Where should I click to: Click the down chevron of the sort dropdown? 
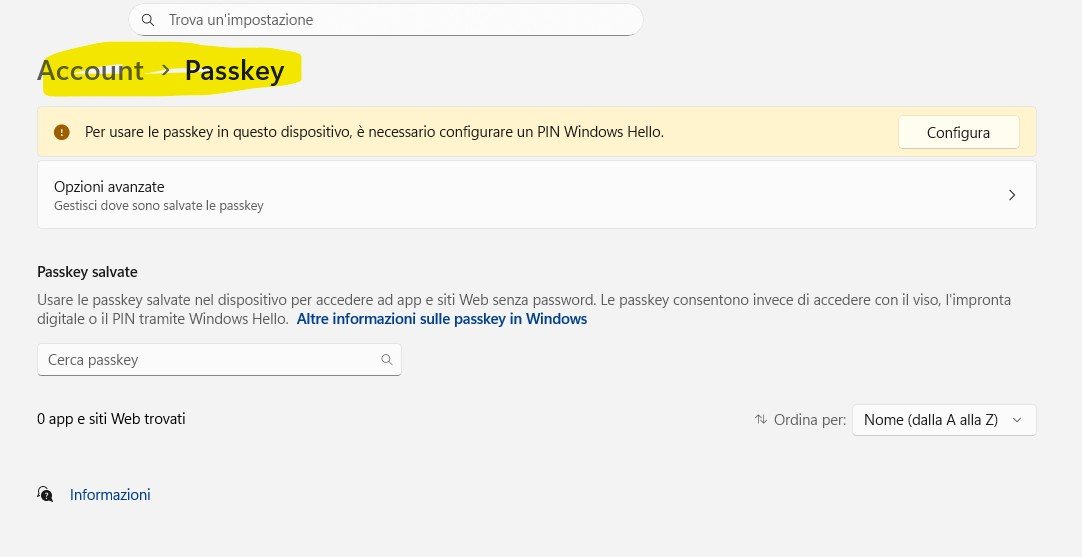tap(1017, 420)
